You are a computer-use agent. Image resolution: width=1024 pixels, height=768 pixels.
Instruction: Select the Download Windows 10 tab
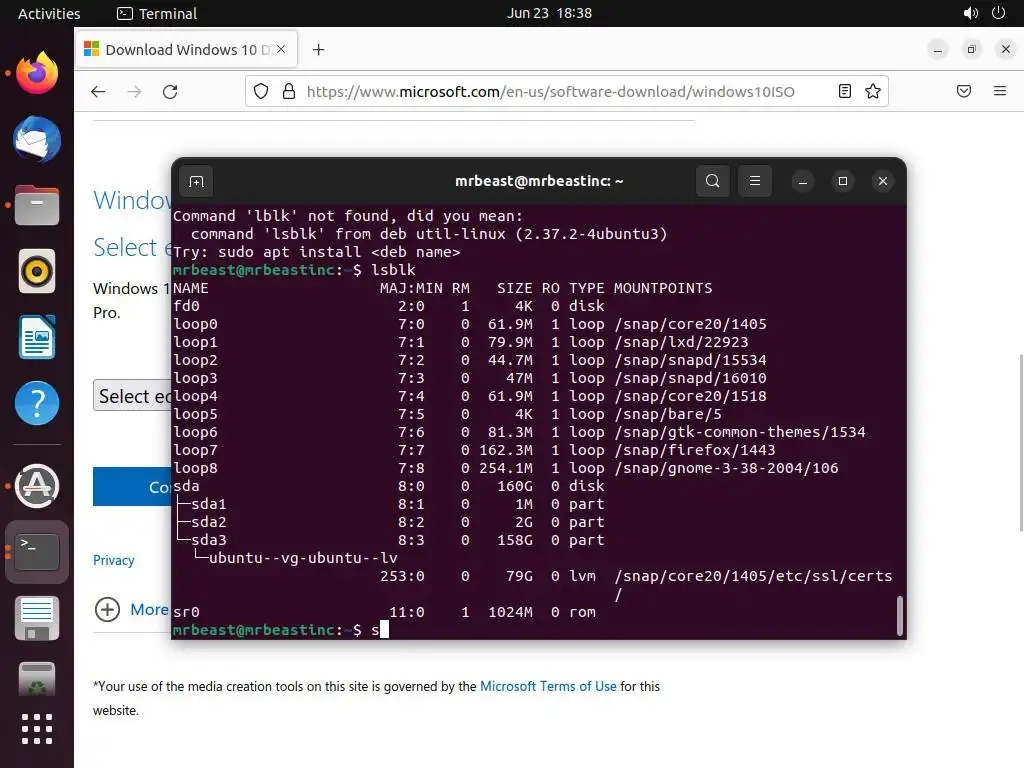[186, 50]
